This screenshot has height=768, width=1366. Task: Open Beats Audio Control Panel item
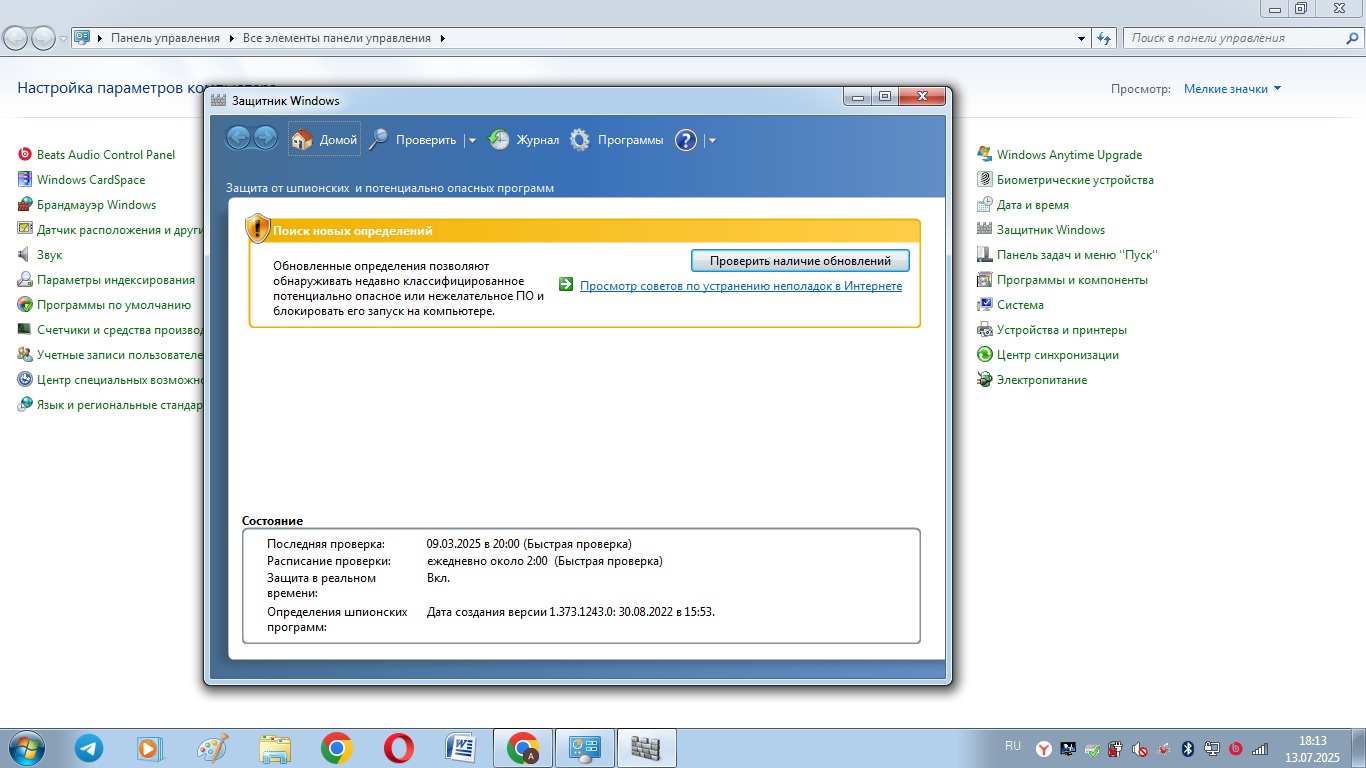click(106, 155)
